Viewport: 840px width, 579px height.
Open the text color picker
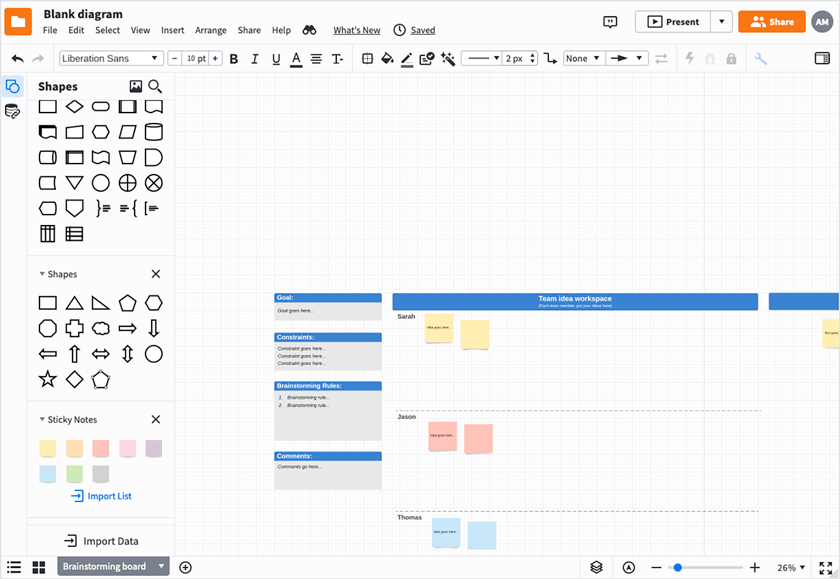(x=296, y=59)
